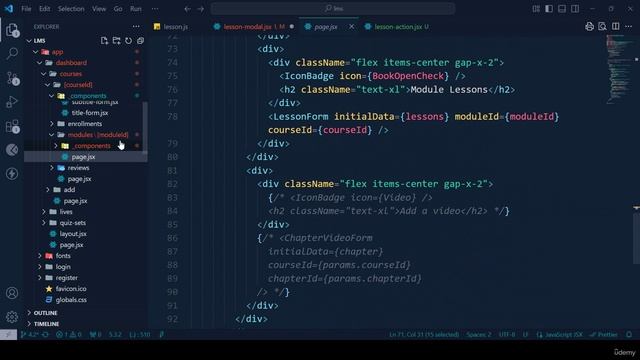Open the Extensions view

[12, 126]
